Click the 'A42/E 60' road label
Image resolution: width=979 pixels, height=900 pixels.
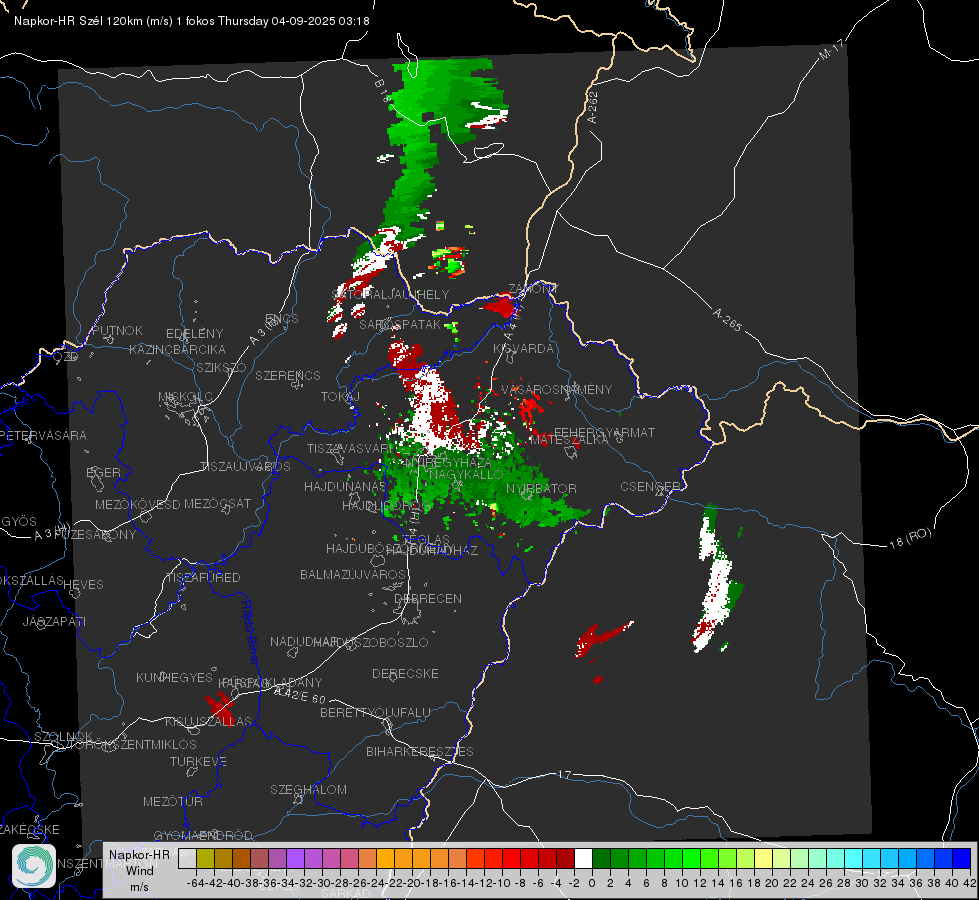pos(300,695)
